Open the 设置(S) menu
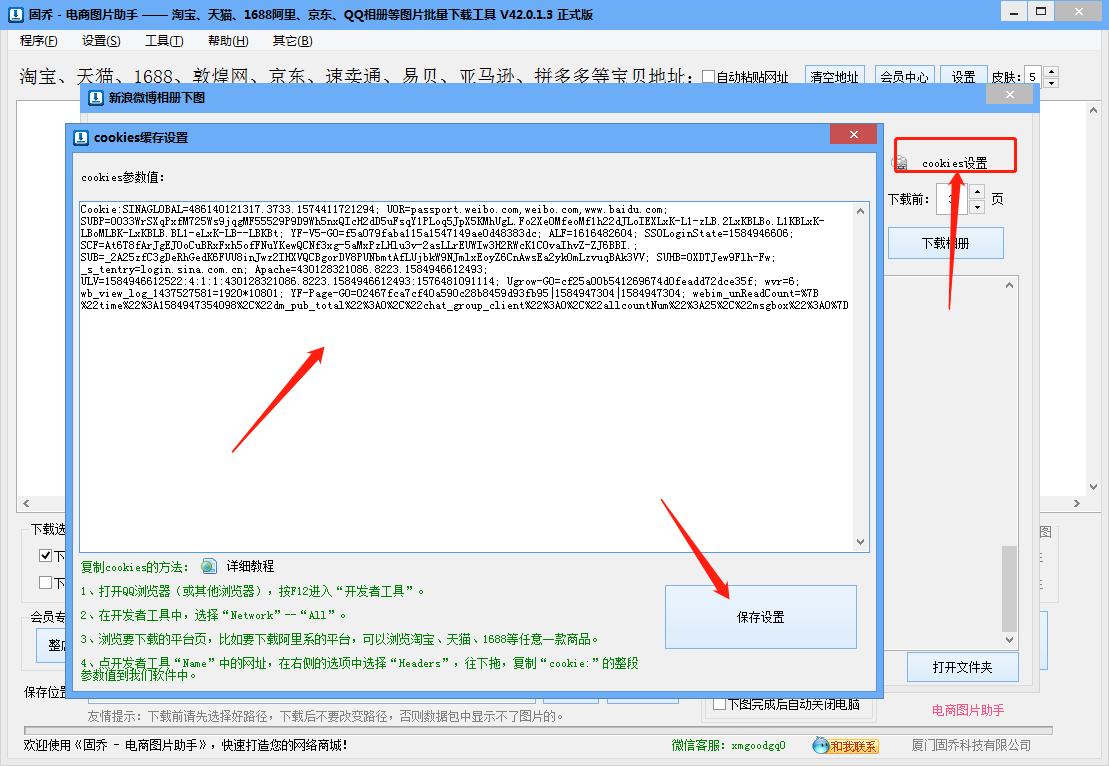Image resolution: width=1109 pixels, height=766 pixels. tap(100, 41)
